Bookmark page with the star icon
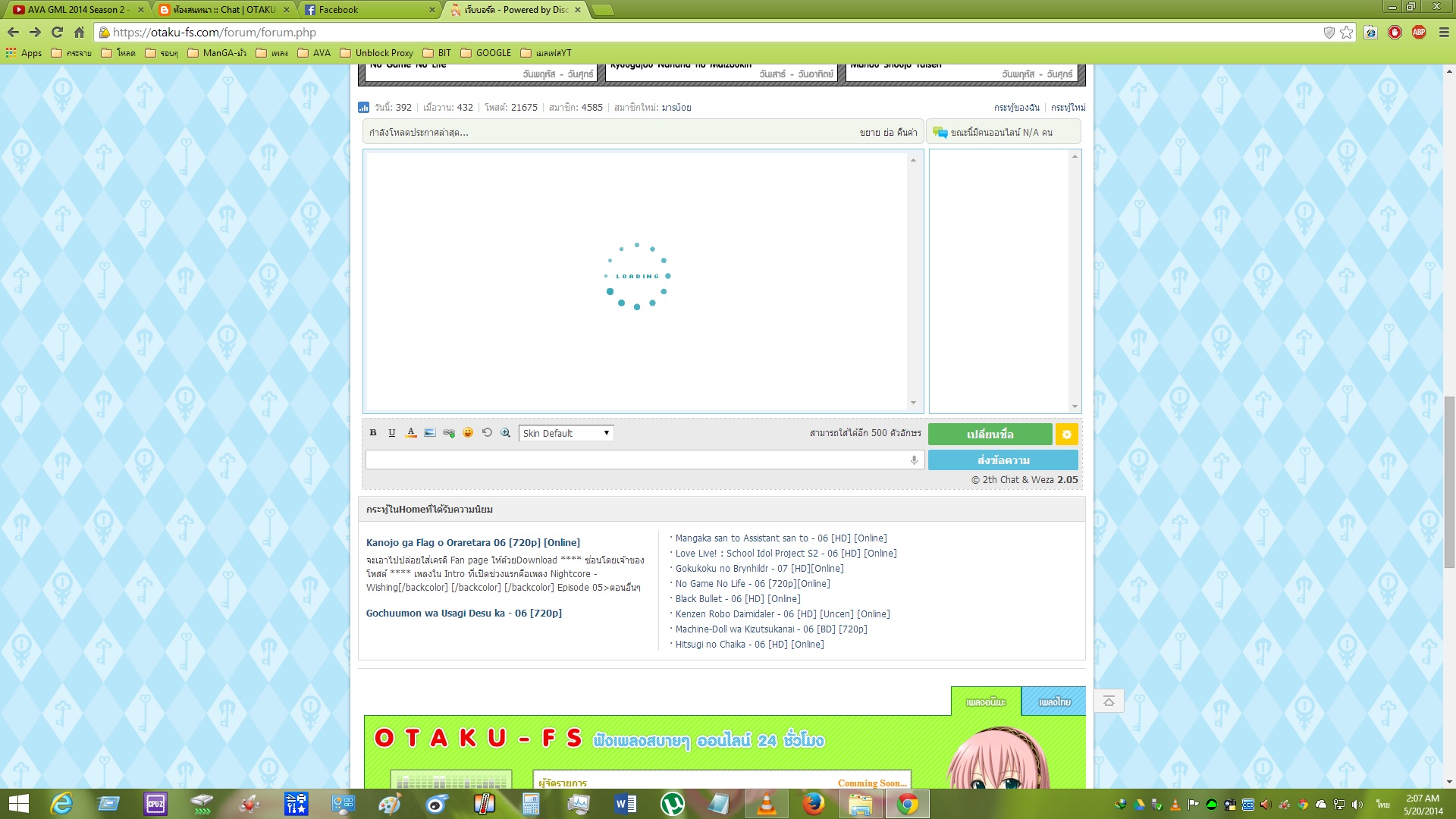This screenshot has width=1456, height=819. click(x=1346, y=33)
